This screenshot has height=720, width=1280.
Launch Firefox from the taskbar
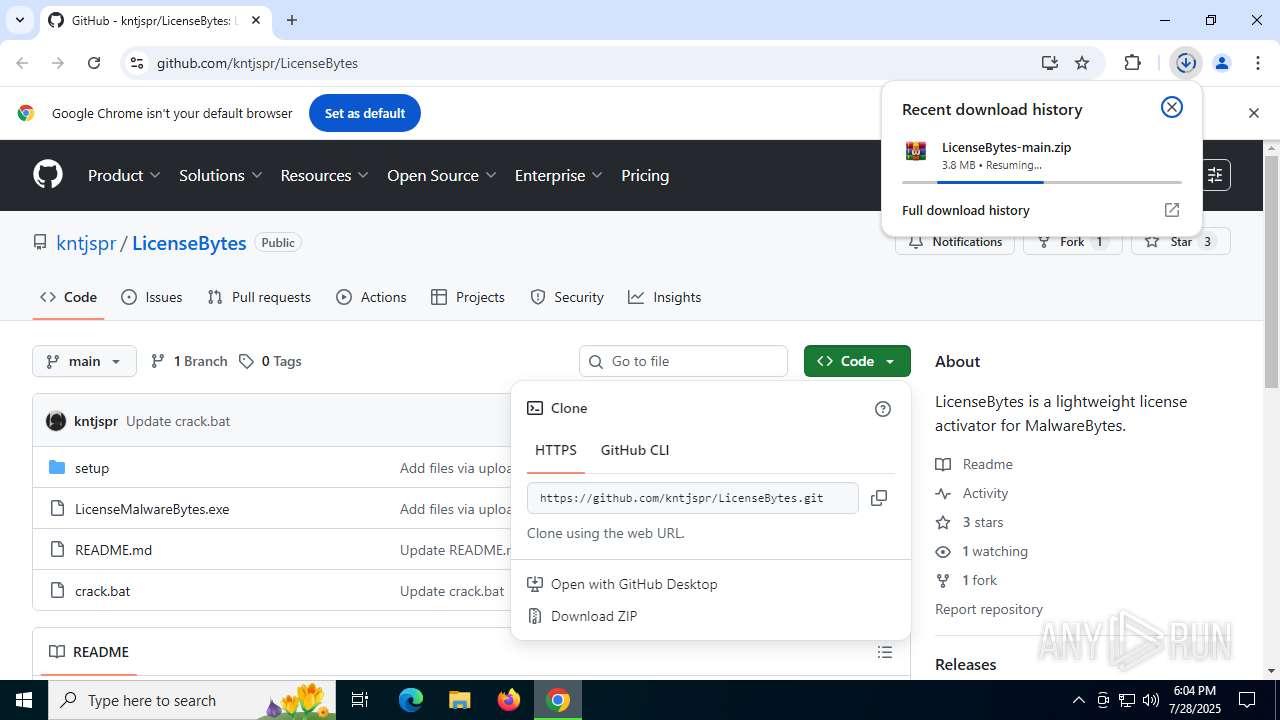pyautogui.click(x=509, y=700)
